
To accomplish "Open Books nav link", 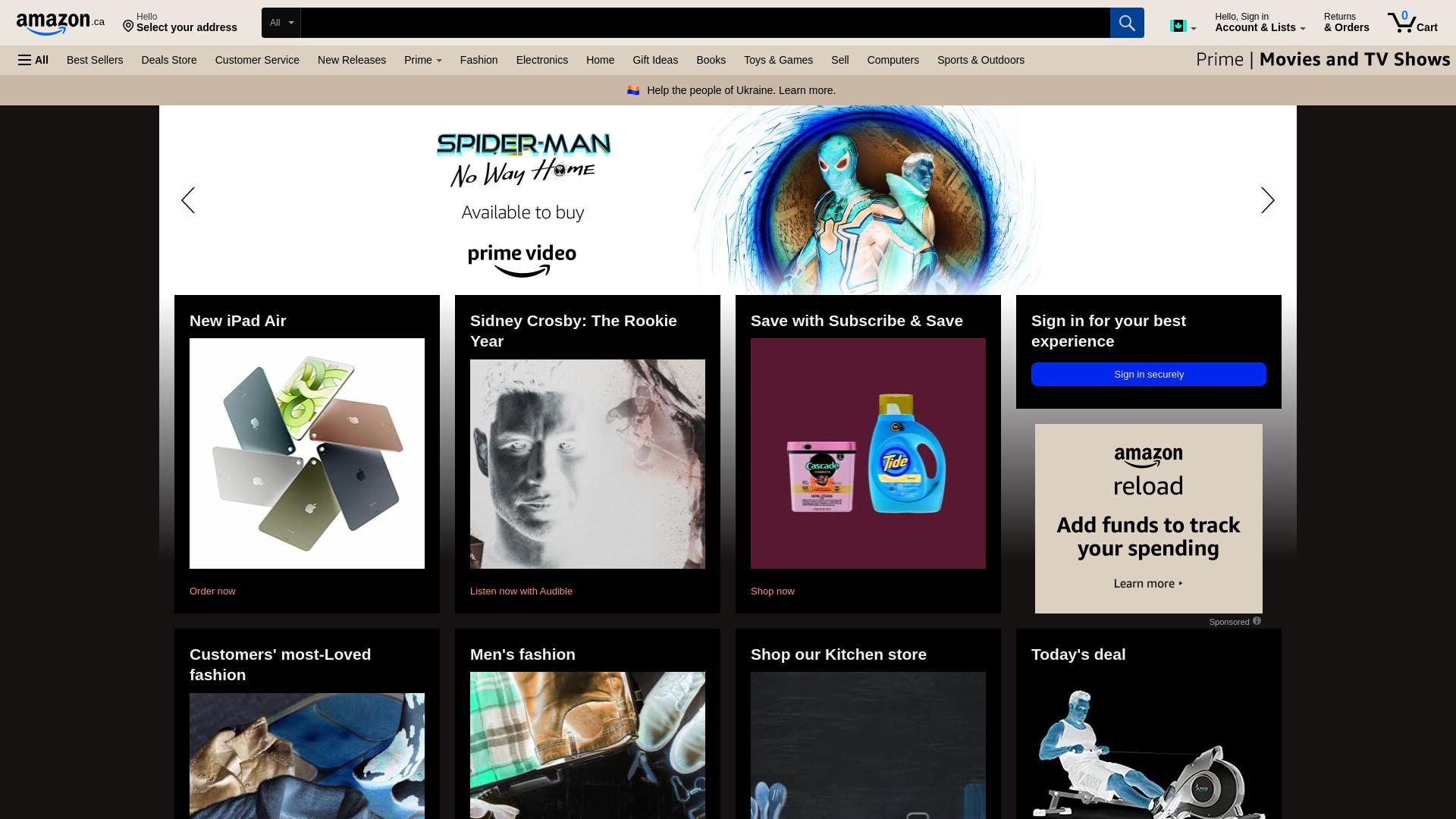I will (x=711, y=60).
